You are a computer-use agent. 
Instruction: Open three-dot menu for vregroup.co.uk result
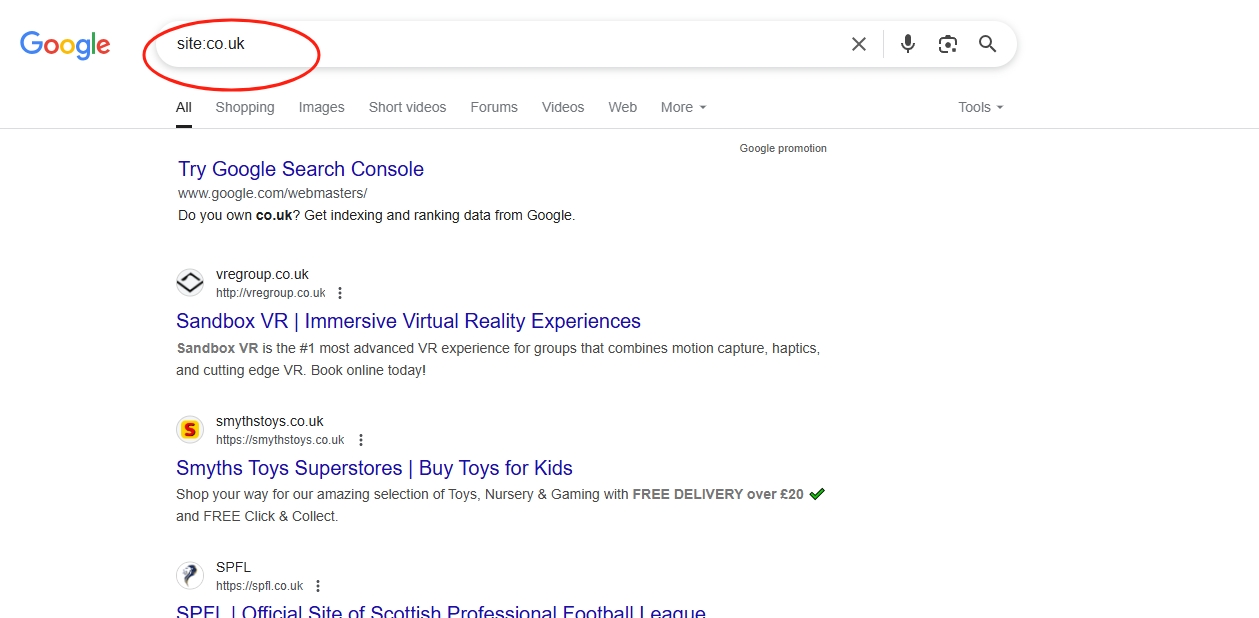click(x=340, y=293)
